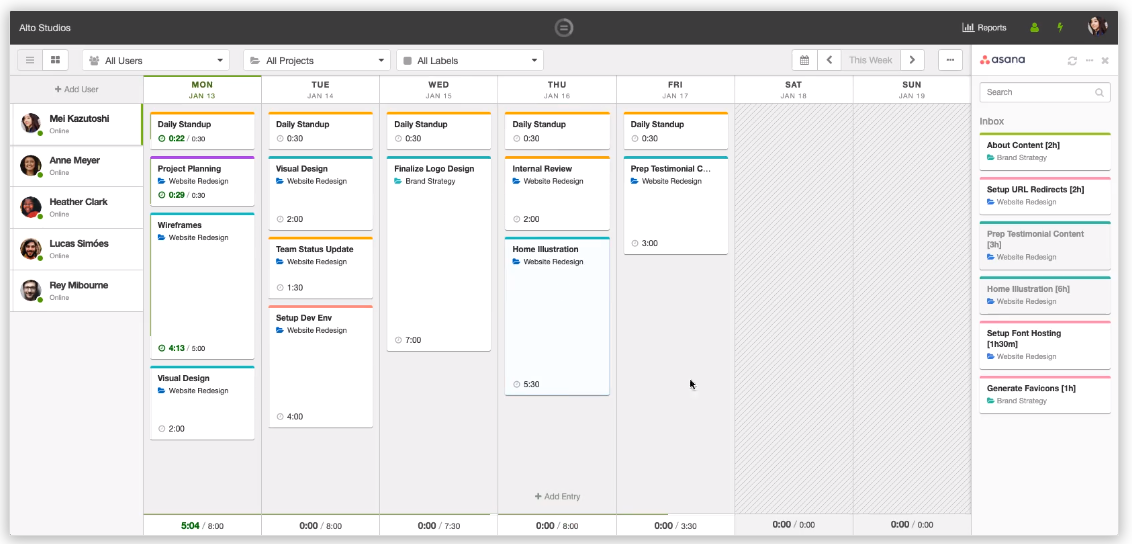This screenshot has width=1132, height=544.
Task: Open Monday's Visual Design entry
Action: tap(202, 403)
